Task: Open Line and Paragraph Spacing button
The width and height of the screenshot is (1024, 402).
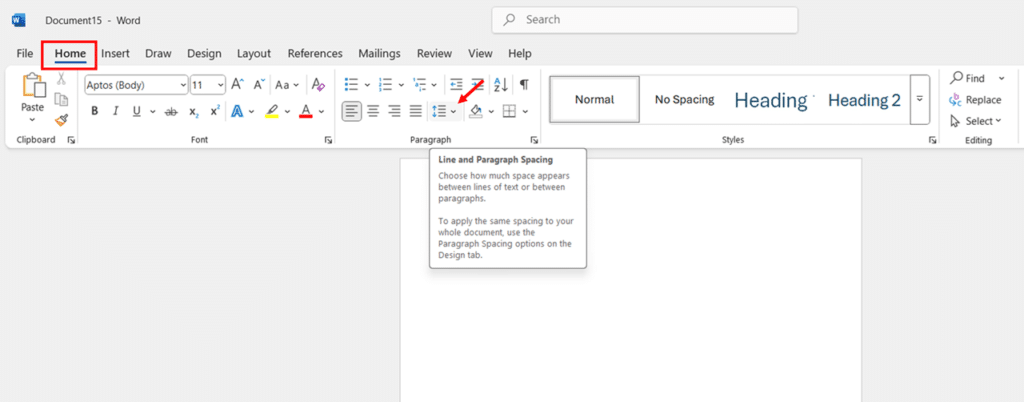Action: click(445, 112)
